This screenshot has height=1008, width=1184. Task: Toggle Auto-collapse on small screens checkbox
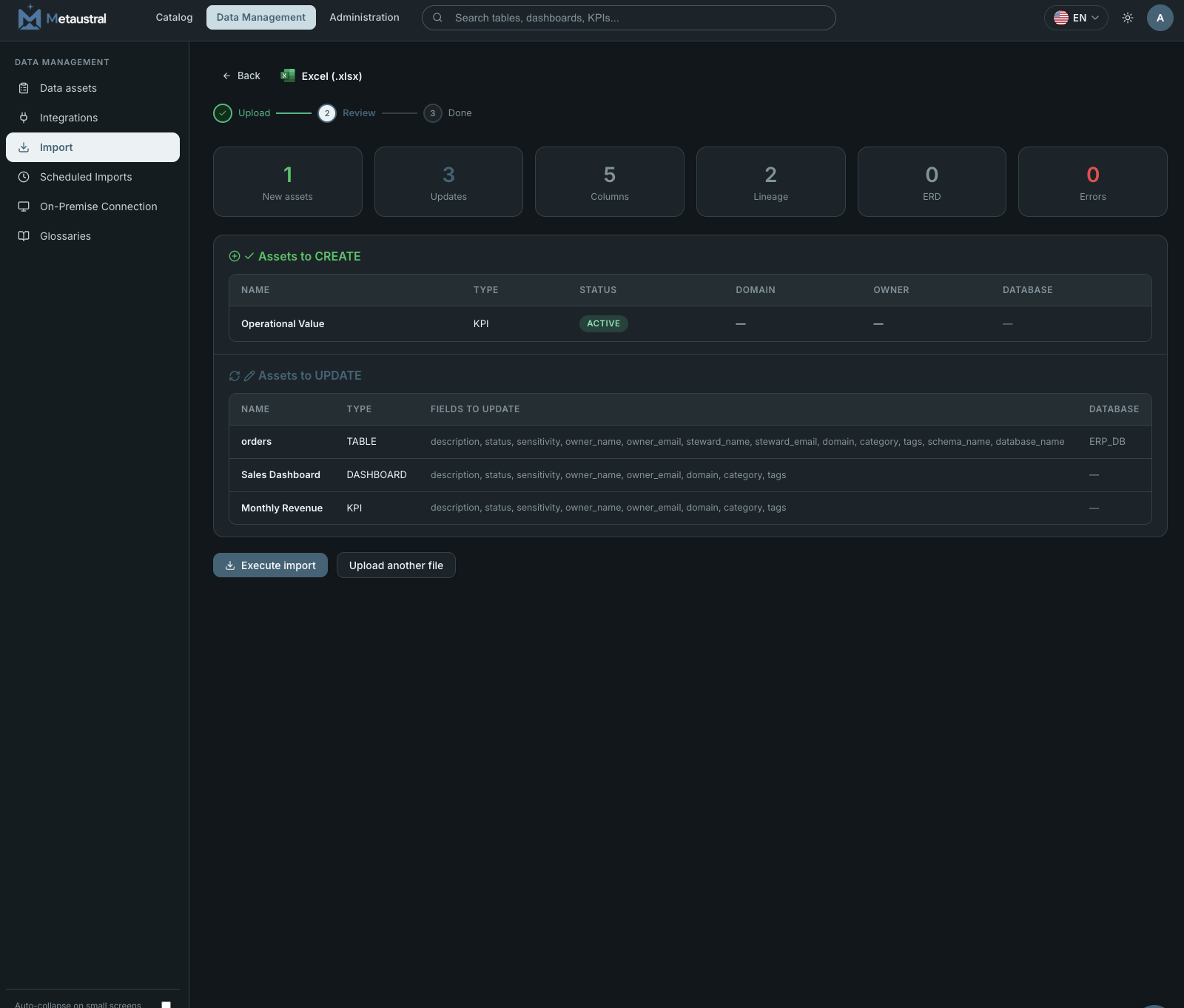166,1004
